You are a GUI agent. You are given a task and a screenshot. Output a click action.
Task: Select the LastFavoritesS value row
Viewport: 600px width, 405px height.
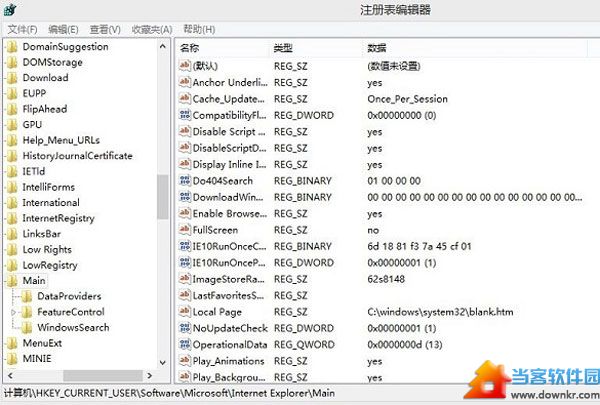381,296
